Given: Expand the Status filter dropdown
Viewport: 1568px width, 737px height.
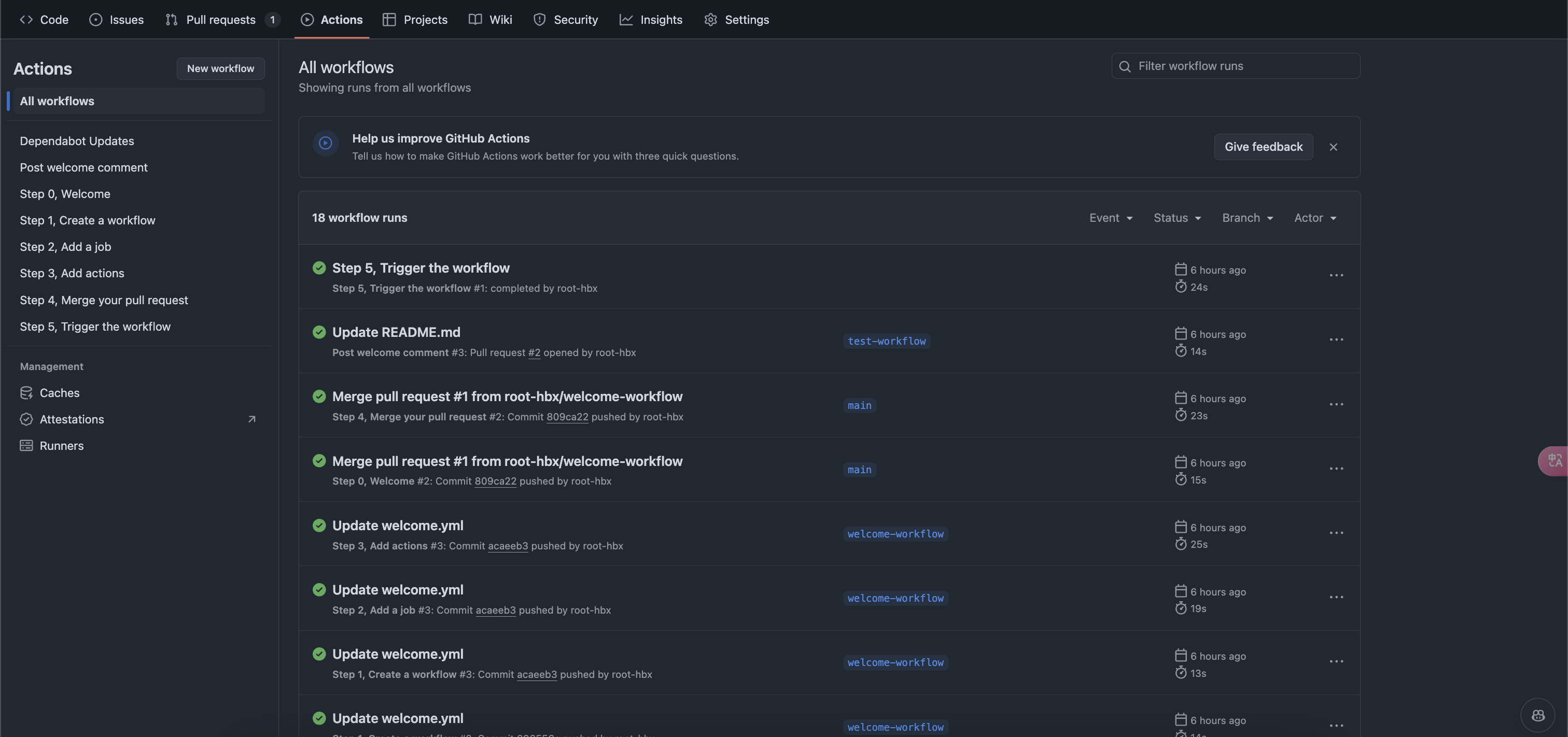Looking at the screenshot, I should click(1177, 218).
